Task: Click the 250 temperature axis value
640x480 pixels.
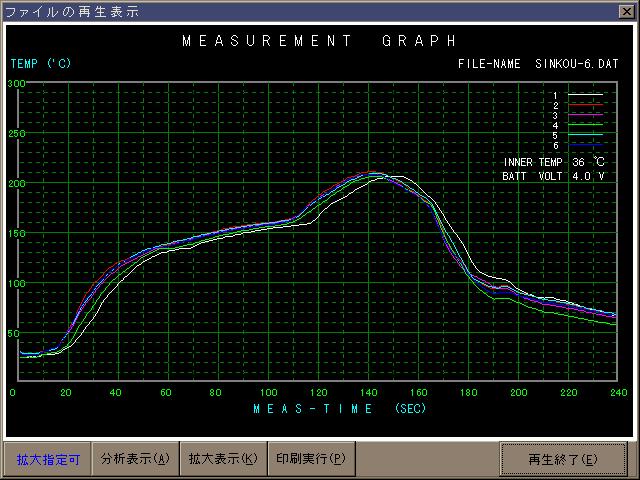Action: 16,133
